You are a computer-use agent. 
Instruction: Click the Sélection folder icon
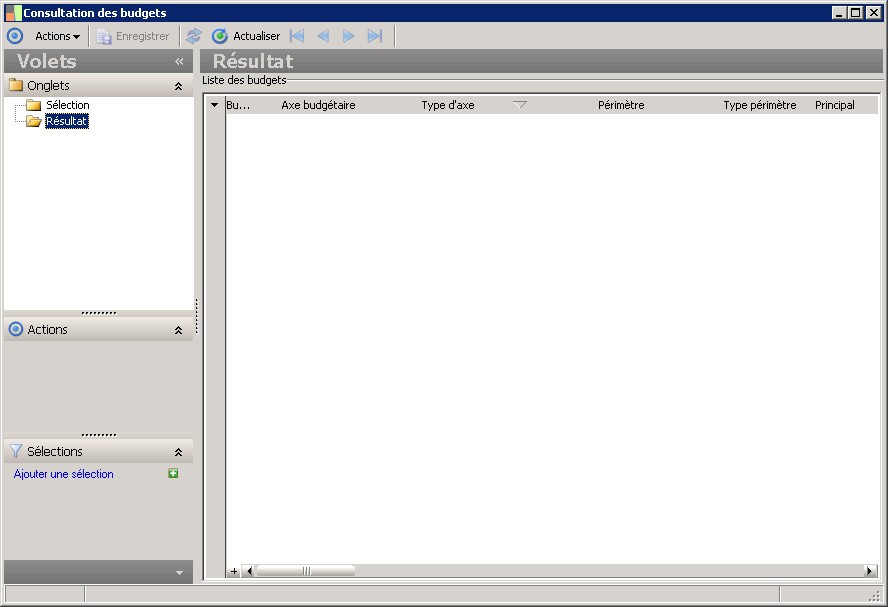pyautogui.click(x=34, y=105)
